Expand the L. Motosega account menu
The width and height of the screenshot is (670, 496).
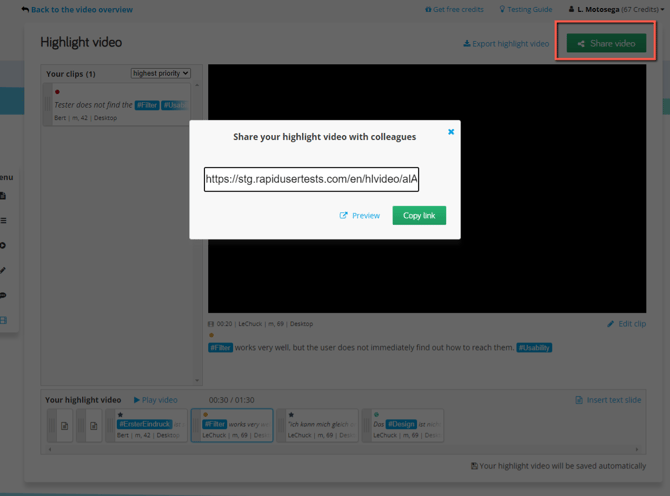point(616,10)
